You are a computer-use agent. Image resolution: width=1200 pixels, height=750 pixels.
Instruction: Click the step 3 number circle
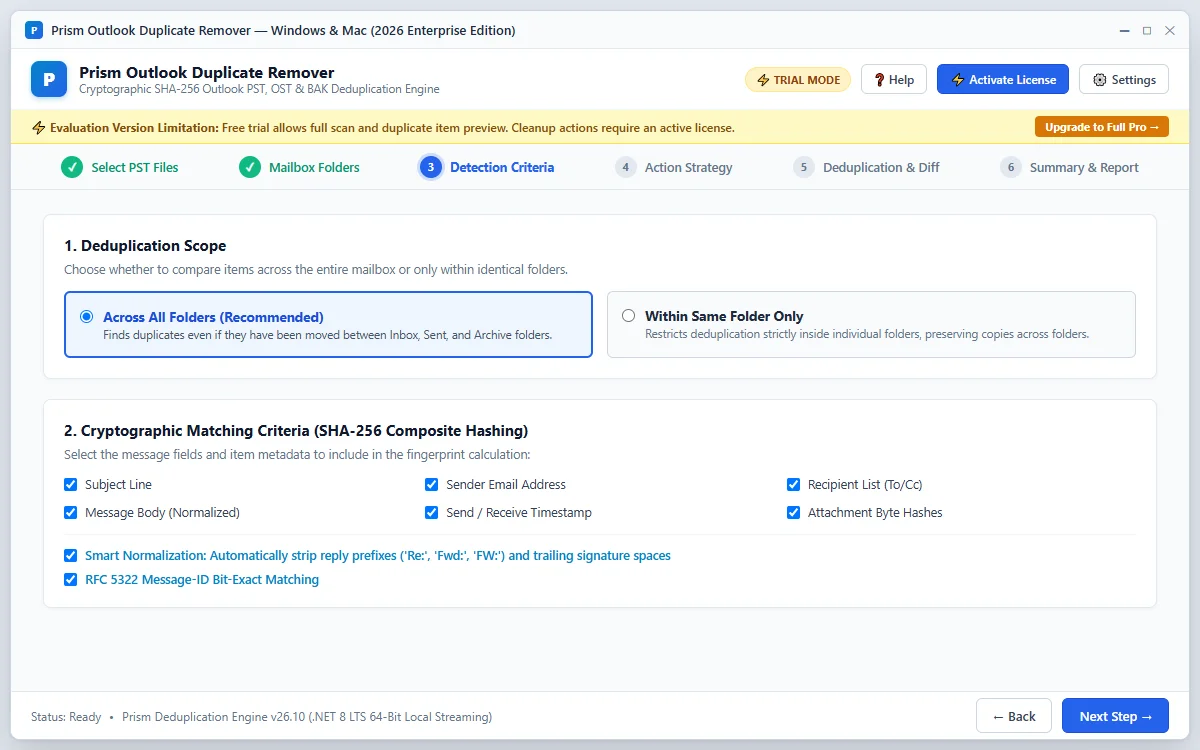click(431, 167)
